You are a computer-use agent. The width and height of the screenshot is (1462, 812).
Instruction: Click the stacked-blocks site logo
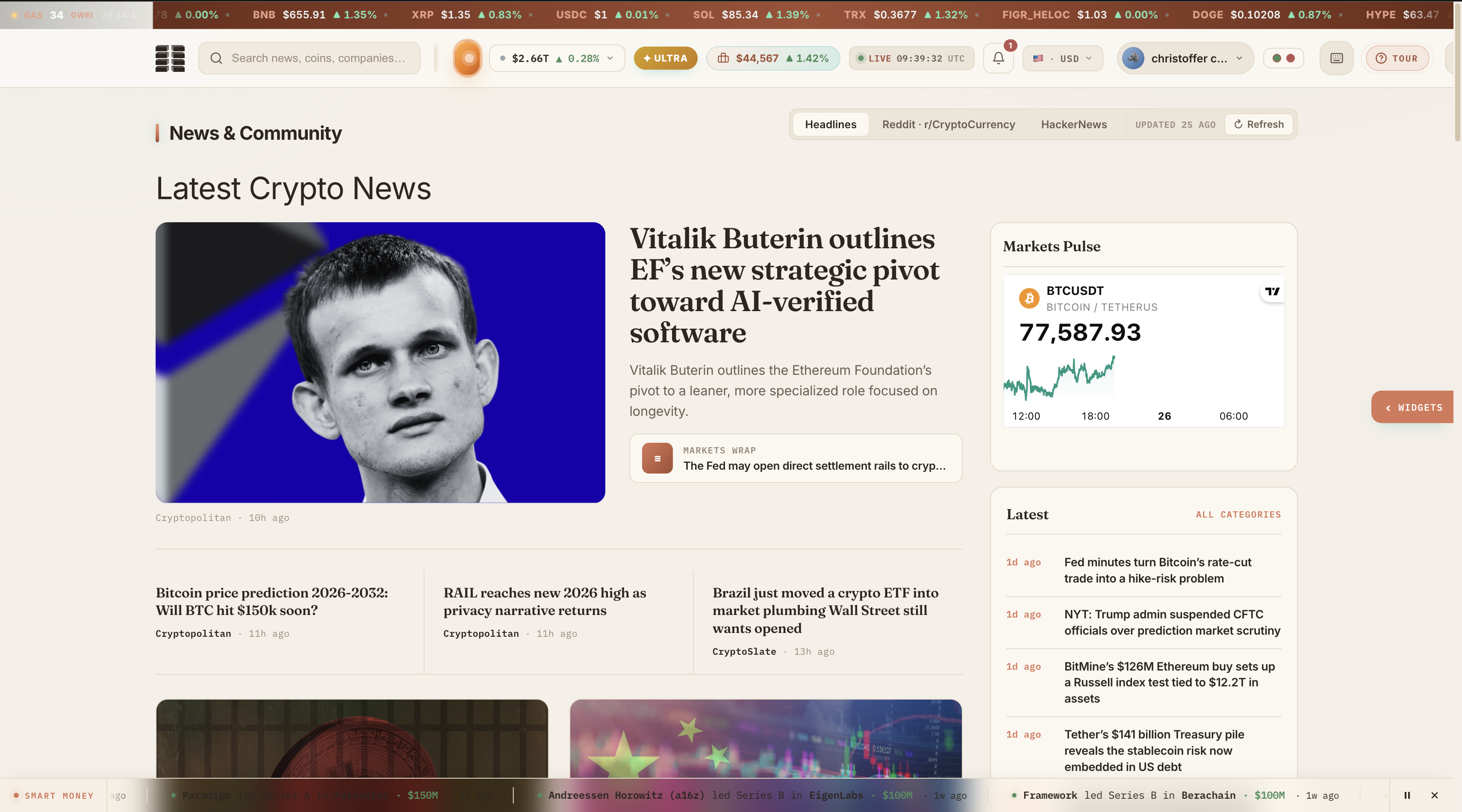click(x=170, y=59)
